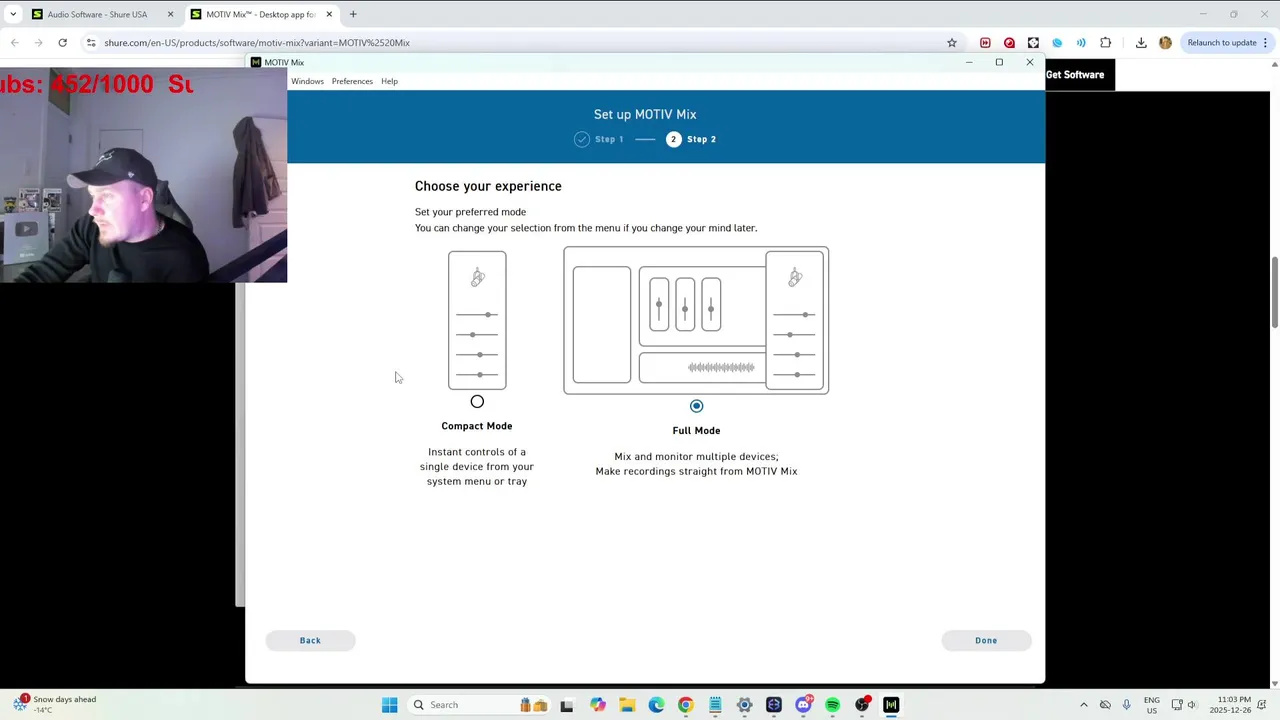
Task: Open the volume control in system tray
Action: tap(1192, 705)
